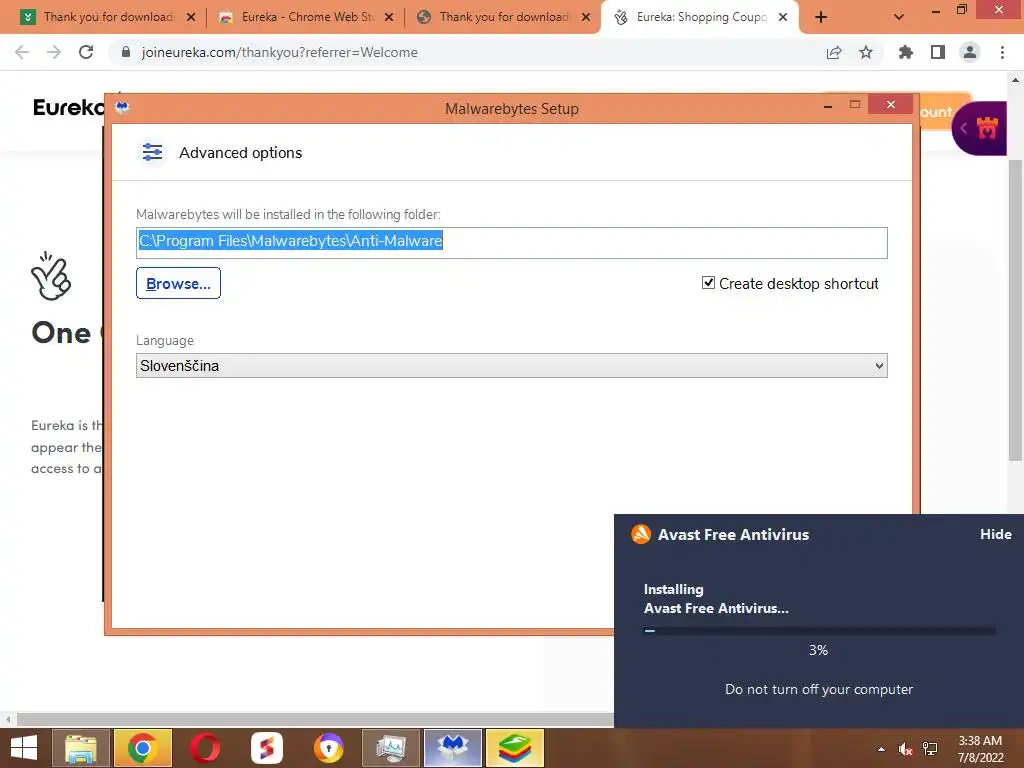Click 'Do not turn off your computer' text
The image size is (1024, 768).
(x=819, y=689)
